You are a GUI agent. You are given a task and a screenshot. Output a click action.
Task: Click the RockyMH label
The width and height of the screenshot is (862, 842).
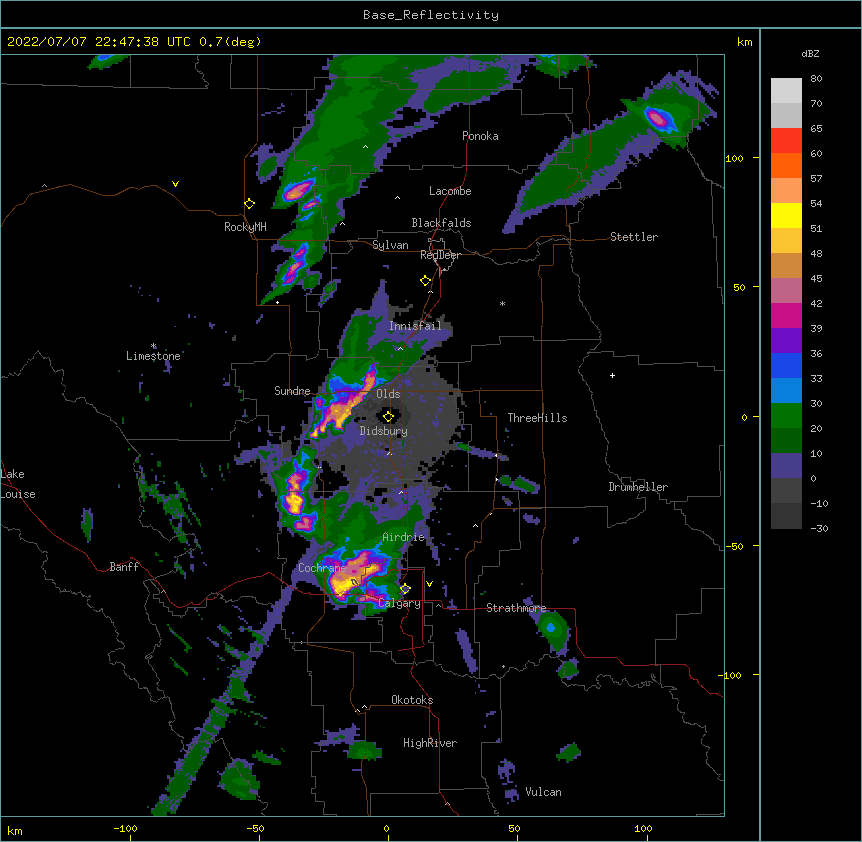(245, 227)
